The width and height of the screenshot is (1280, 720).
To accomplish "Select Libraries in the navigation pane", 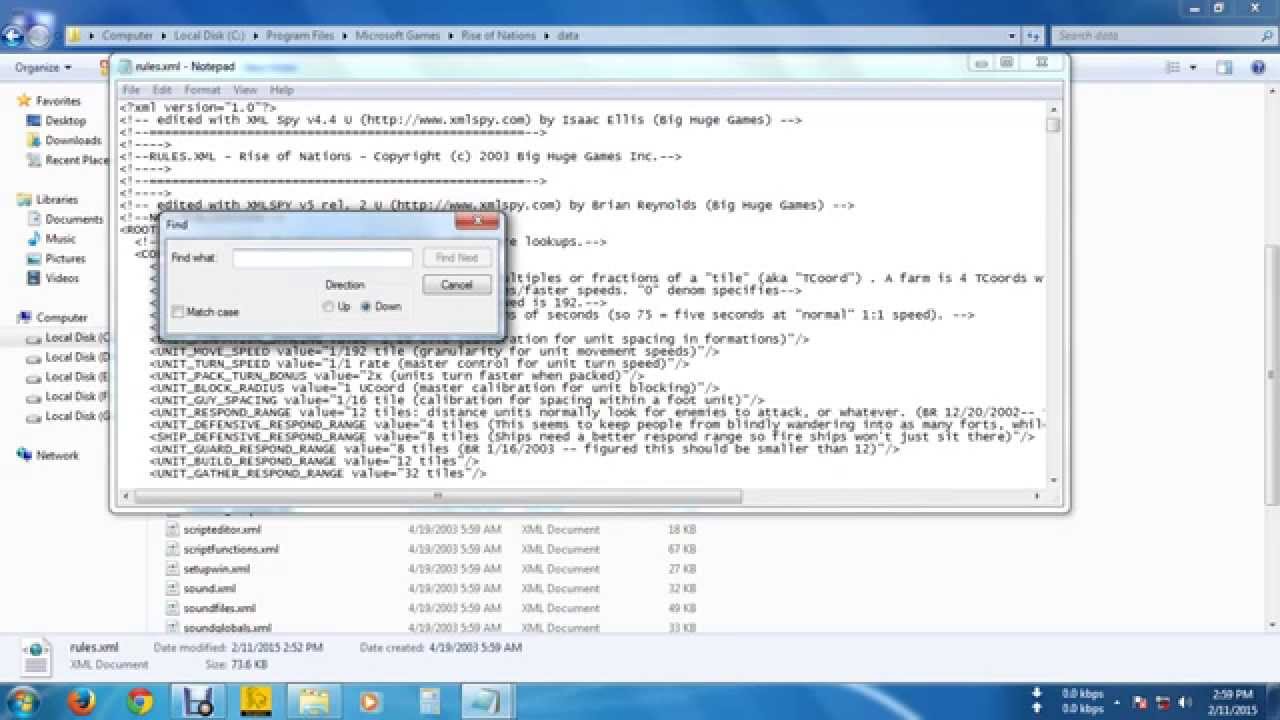I will pos(57,200).
